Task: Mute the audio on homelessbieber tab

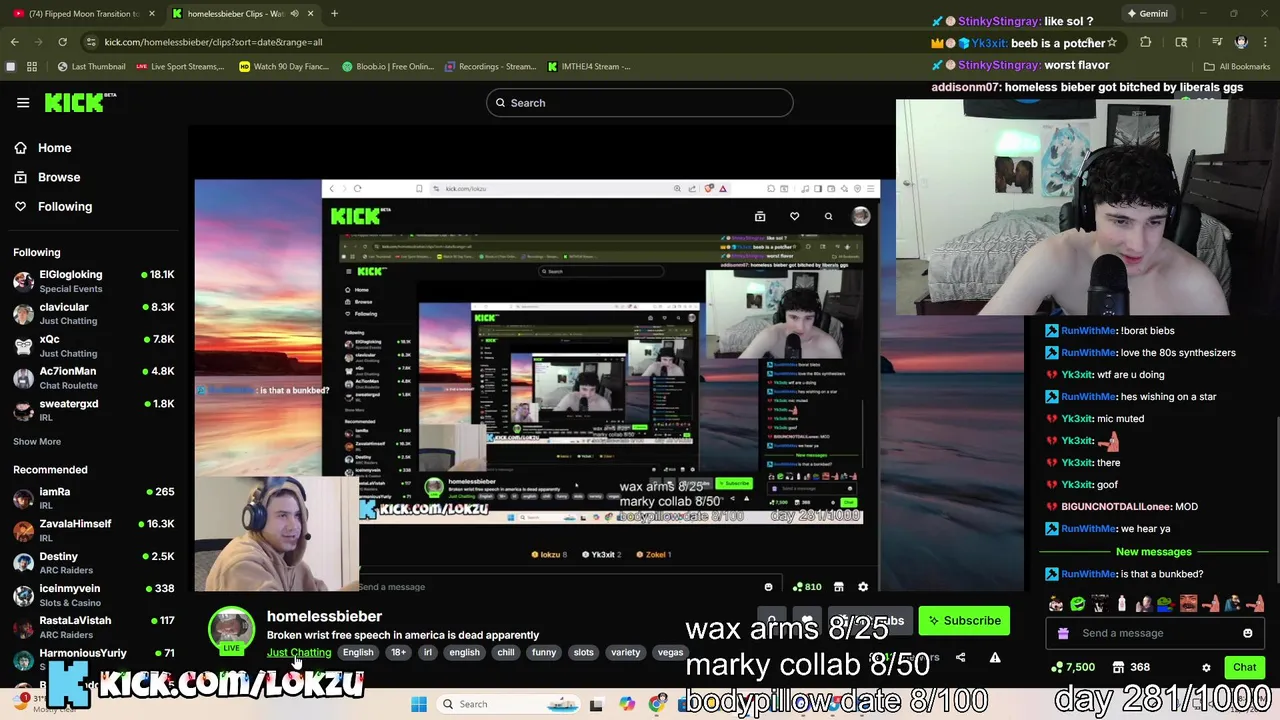Action: (x=294, y=14)
